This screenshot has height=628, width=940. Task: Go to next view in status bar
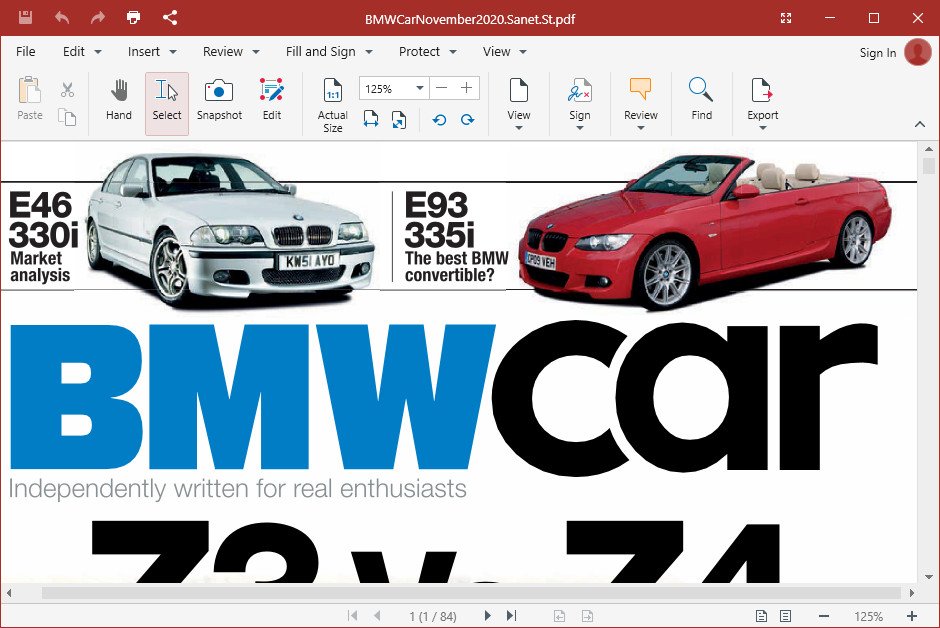click(588, 616)
